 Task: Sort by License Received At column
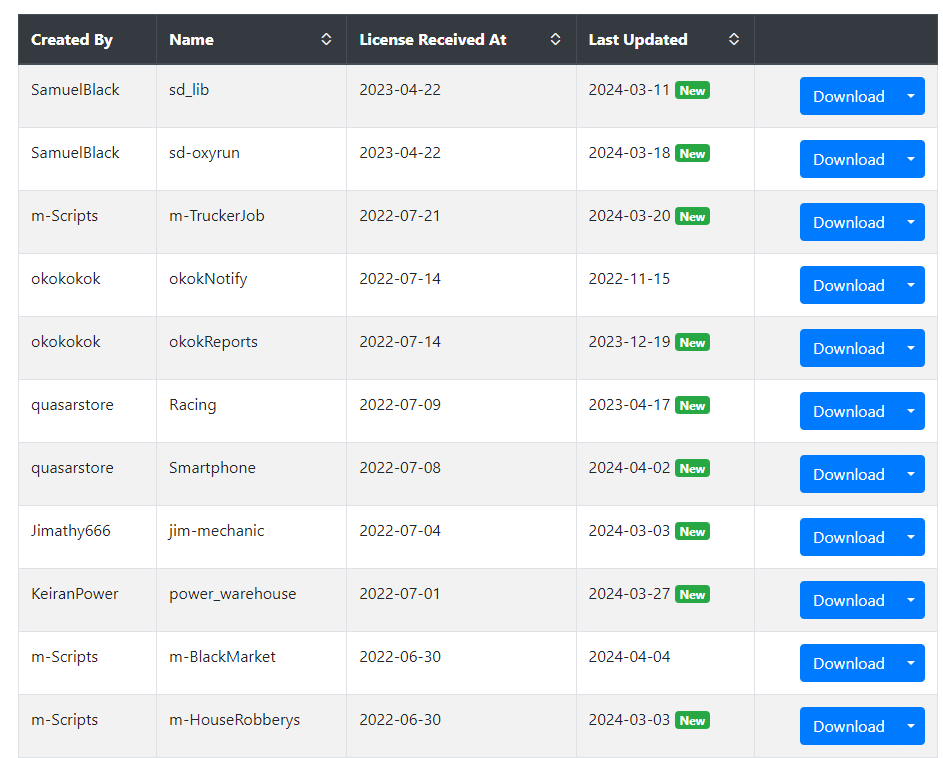(555, 39)
